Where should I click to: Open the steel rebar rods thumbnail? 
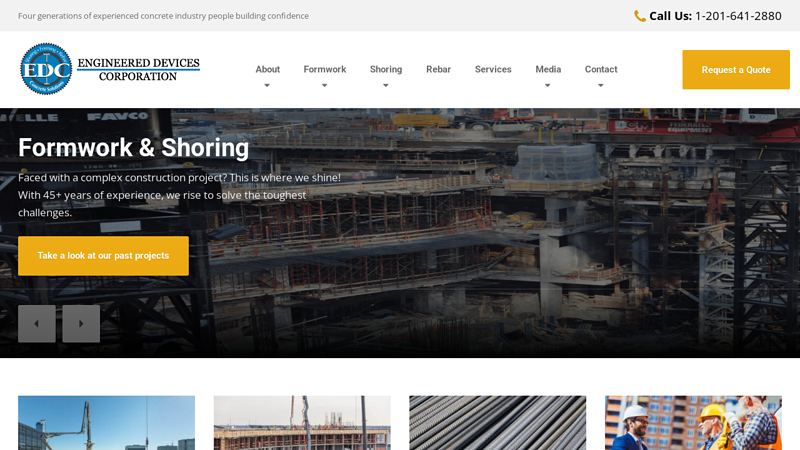pos(497,422)
